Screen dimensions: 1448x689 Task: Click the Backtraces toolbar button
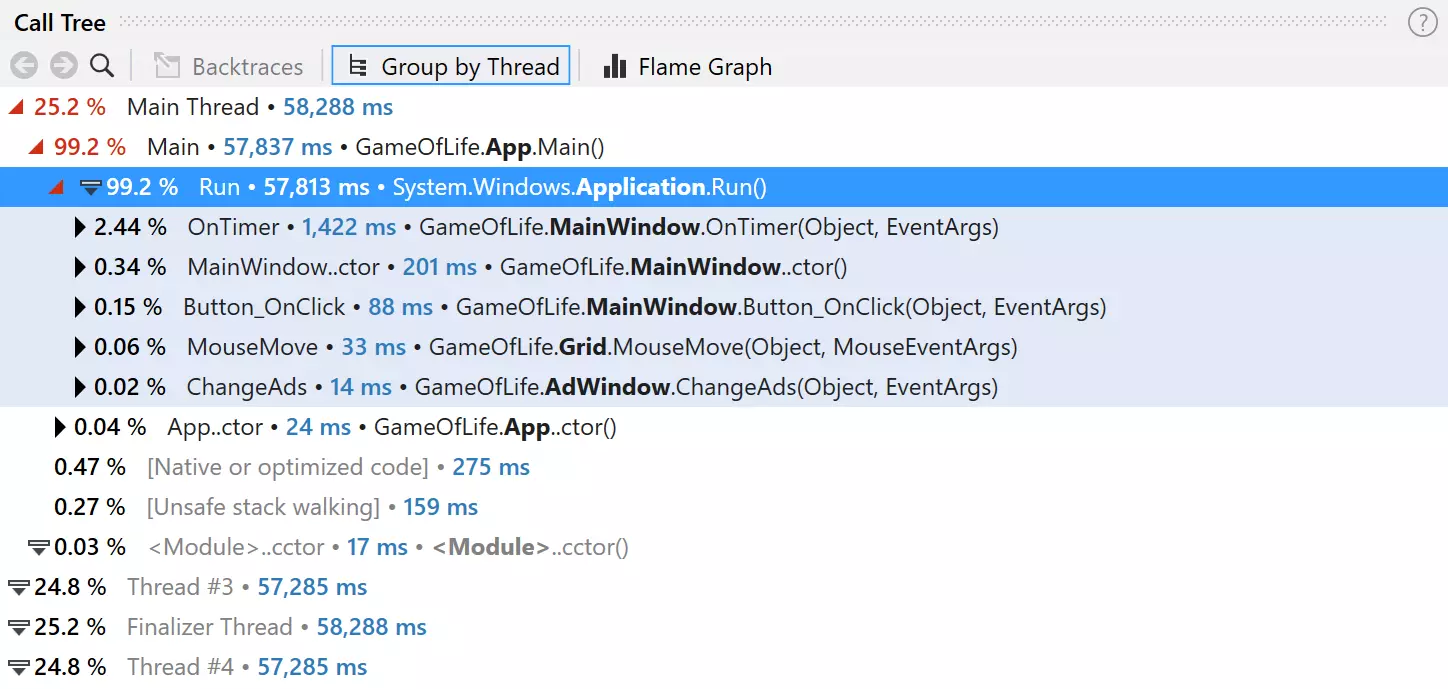tap(229, 67)
